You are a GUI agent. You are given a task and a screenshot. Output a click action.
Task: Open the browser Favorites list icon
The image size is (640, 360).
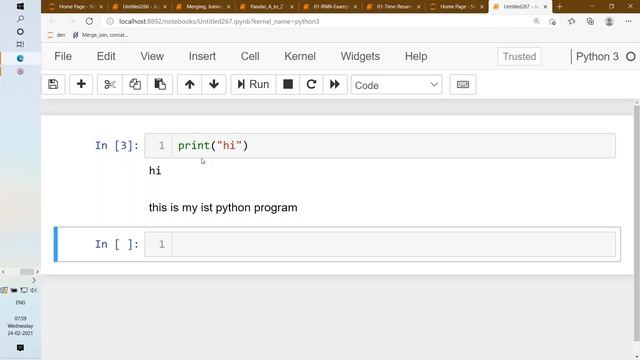(x=571, y=21)
